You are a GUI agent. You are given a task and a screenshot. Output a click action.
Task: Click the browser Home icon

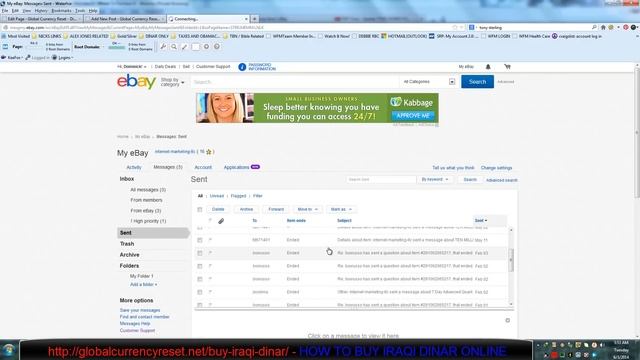603,27
